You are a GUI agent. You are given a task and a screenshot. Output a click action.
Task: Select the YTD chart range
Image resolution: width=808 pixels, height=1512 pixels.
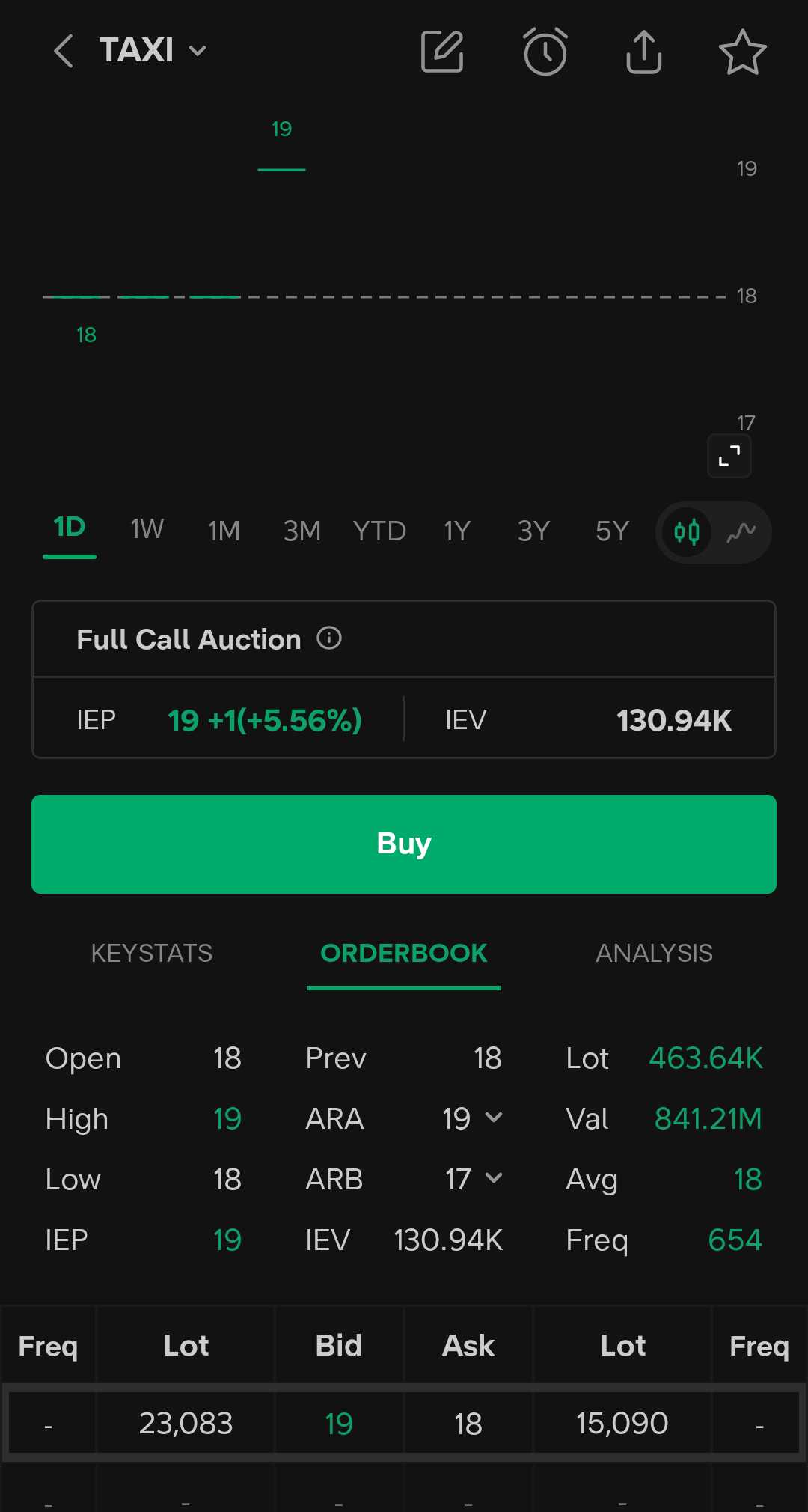tap(379, 531)
